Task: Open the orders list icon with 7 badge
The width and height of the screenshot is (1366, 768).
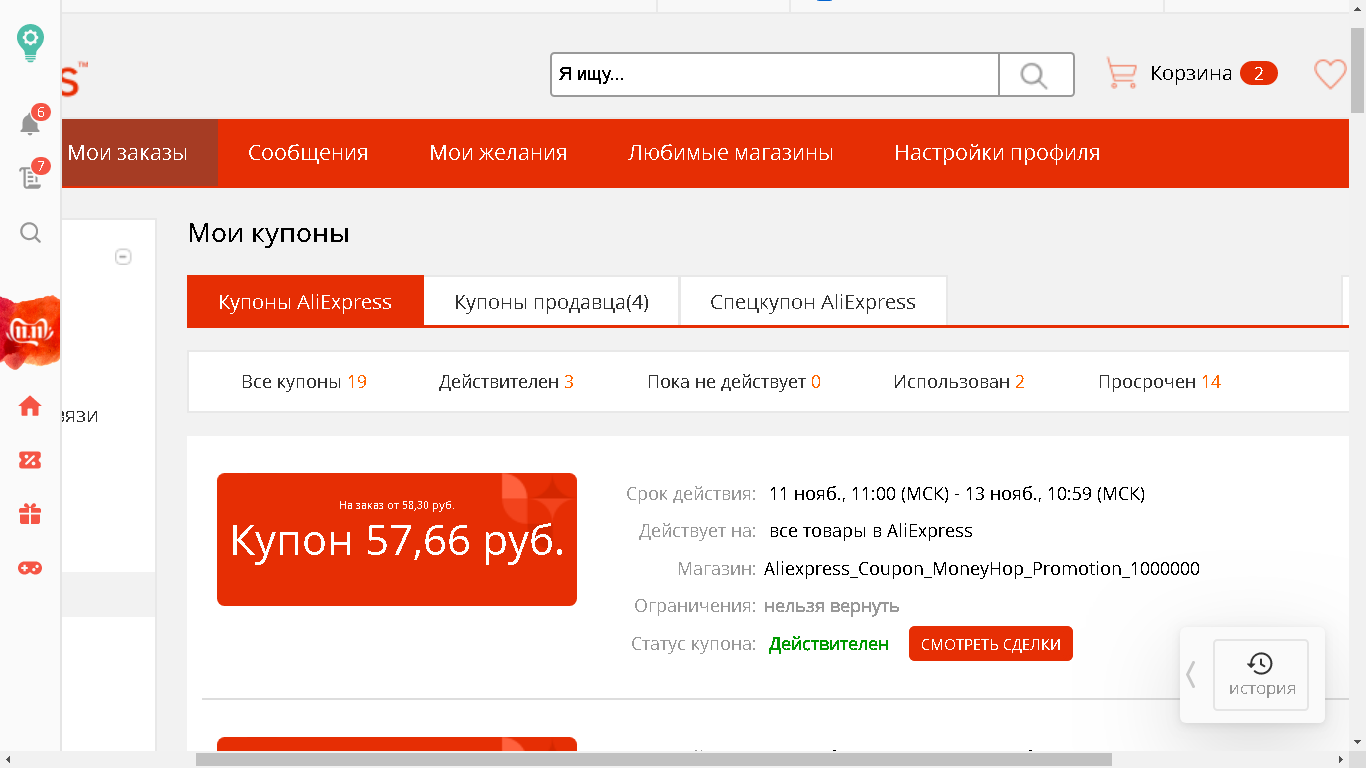Action: pyautogui.click(x=31, y=178)
